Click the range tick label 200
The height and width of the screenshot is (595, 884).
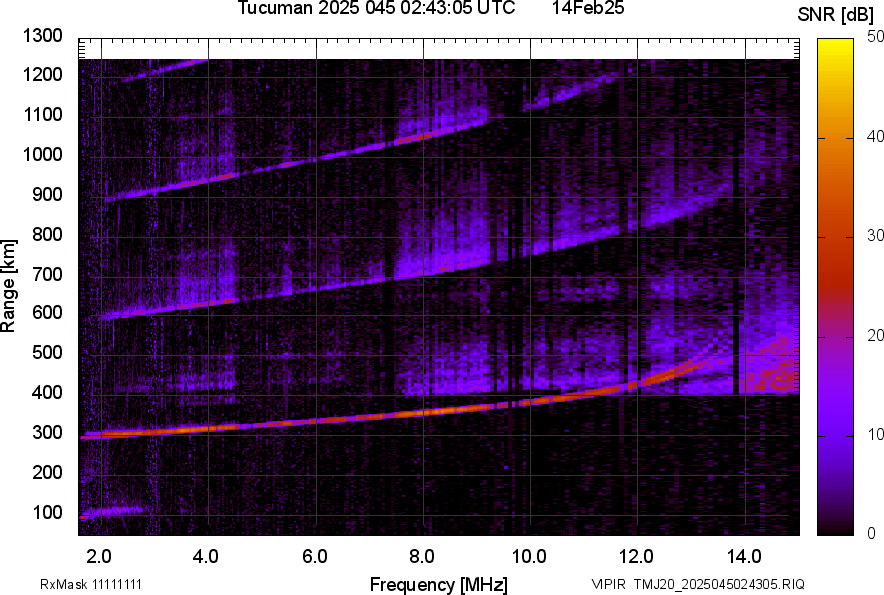click(x=47, y=472)
